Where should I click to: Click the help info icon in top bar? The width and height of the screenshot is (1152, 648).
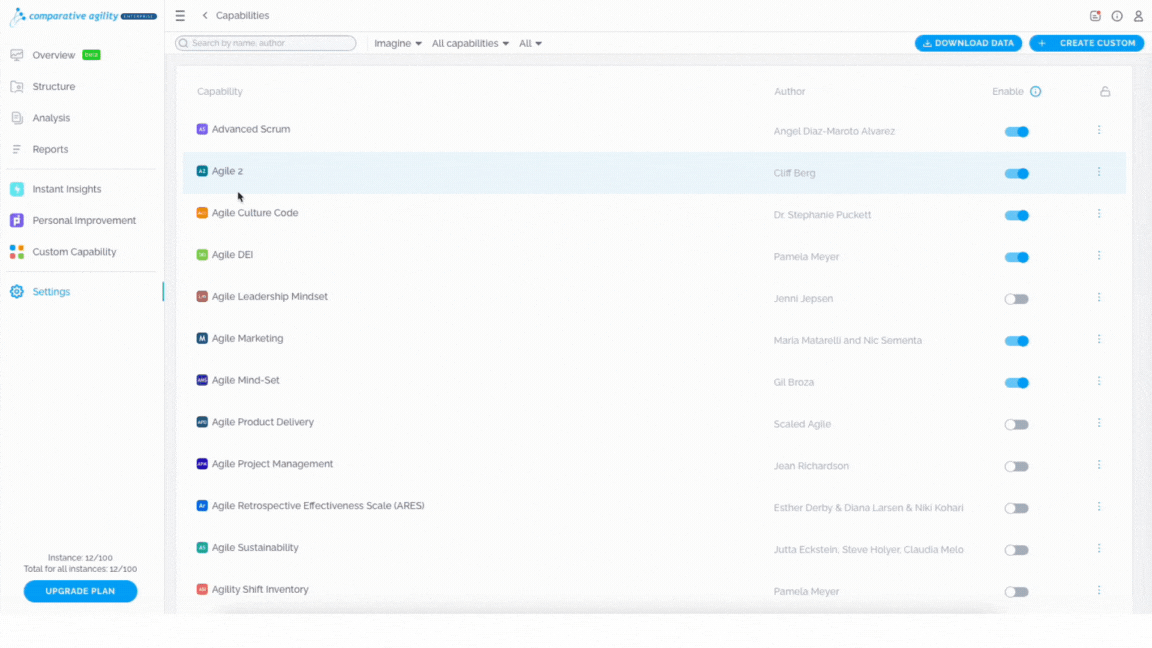[1117, 16]
